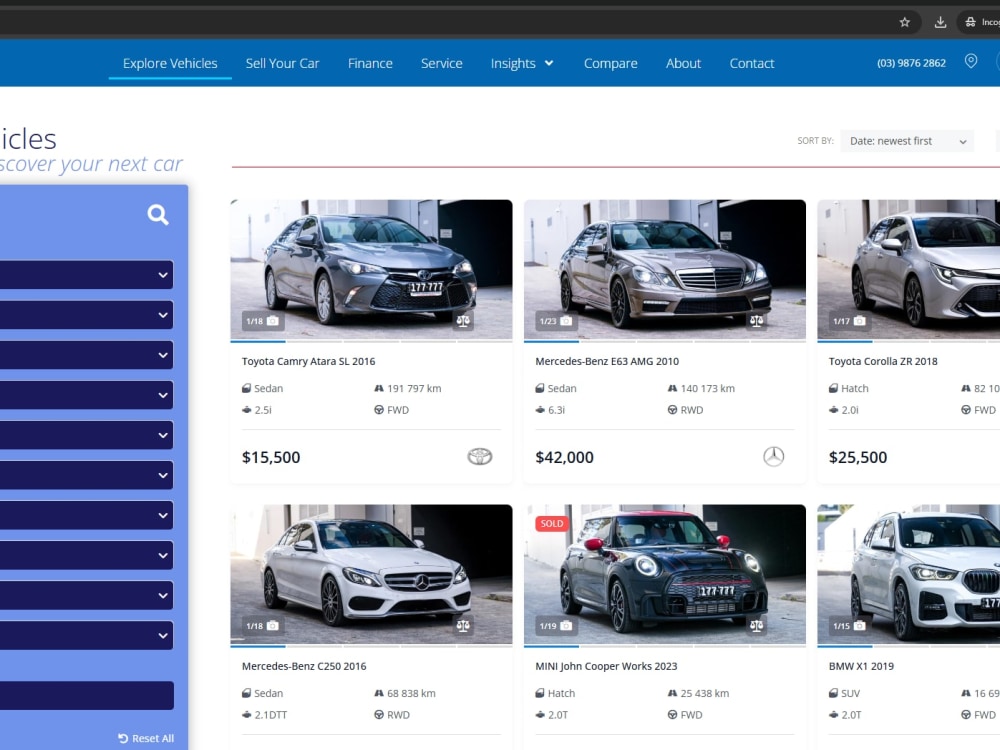Open photo counter 1/18 on Toyota Camry
Image resolution: width=1000 pixels, height=750 pixels.
(262, 321)
